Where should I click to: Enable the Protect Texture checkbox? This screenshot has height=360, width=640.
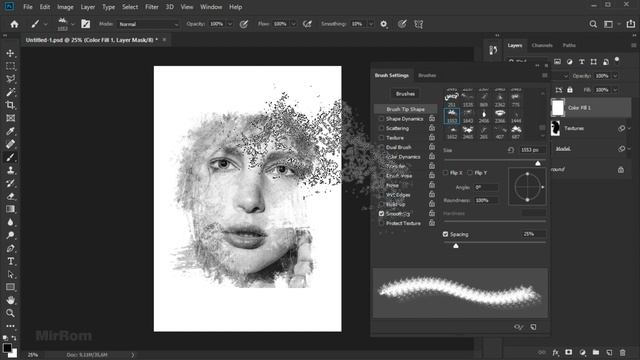pyautogui.click(x=381, y=223)
